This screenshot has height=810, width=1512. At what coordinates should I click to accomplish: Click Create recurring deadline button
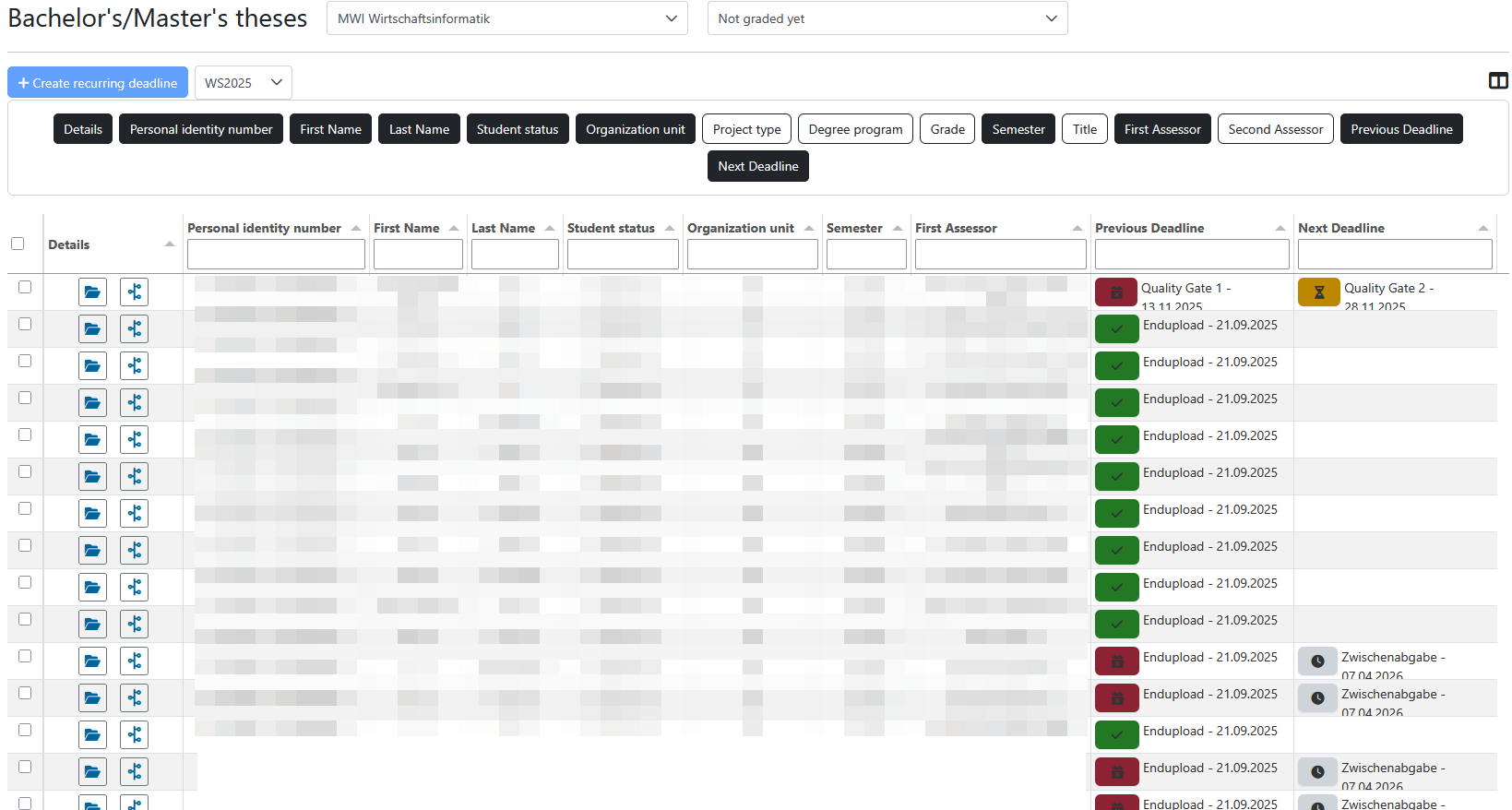click(98, 83)
